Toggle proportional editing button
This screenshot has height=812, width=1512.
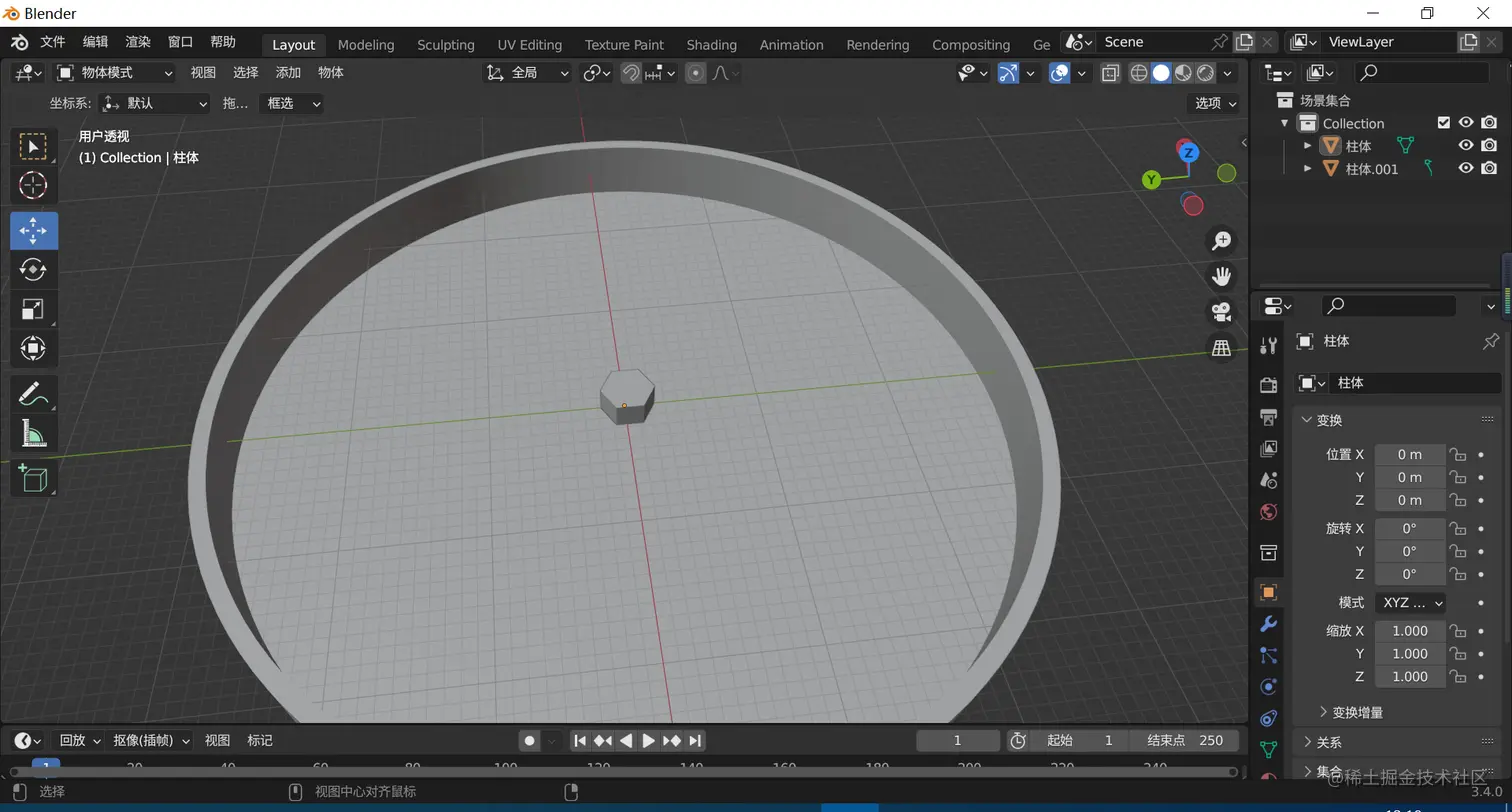(x=696, y=73)
